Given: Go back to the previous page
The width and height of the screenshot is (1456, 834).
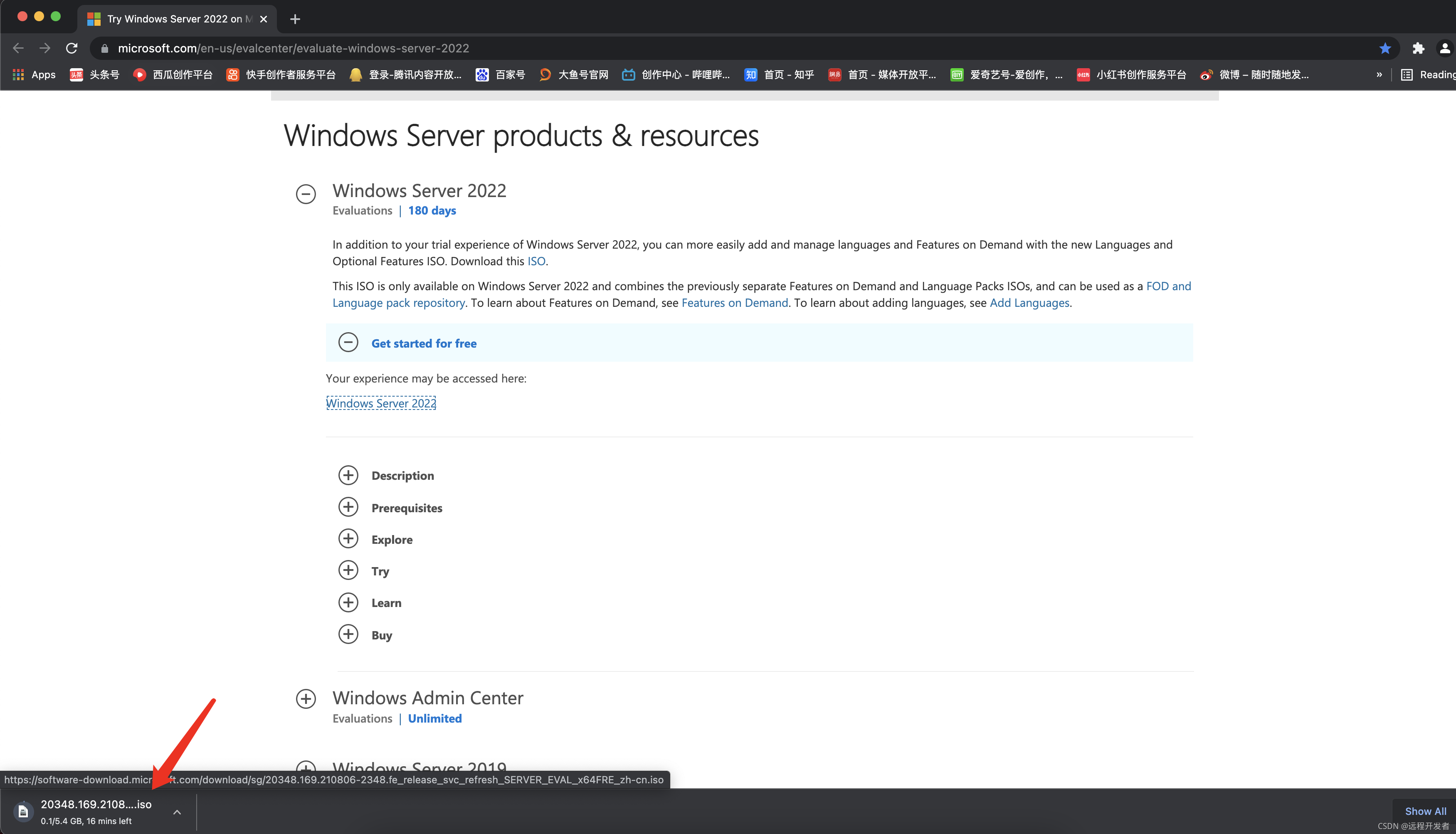Looking at the screenshot, I should (x=18, y=48).
